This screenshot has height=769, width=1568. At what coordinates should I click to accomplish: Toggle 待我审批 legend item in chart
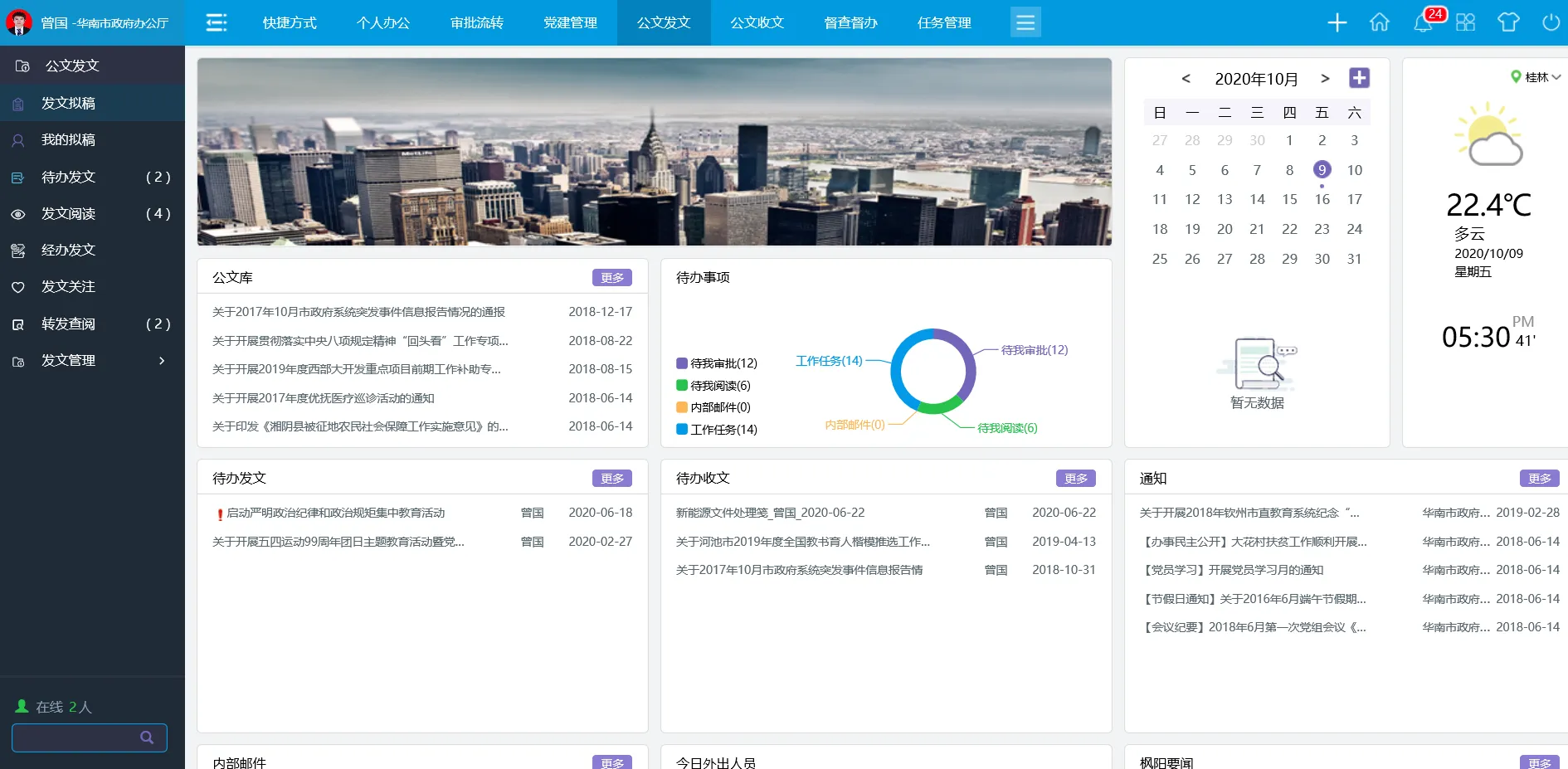pos(717,363)
